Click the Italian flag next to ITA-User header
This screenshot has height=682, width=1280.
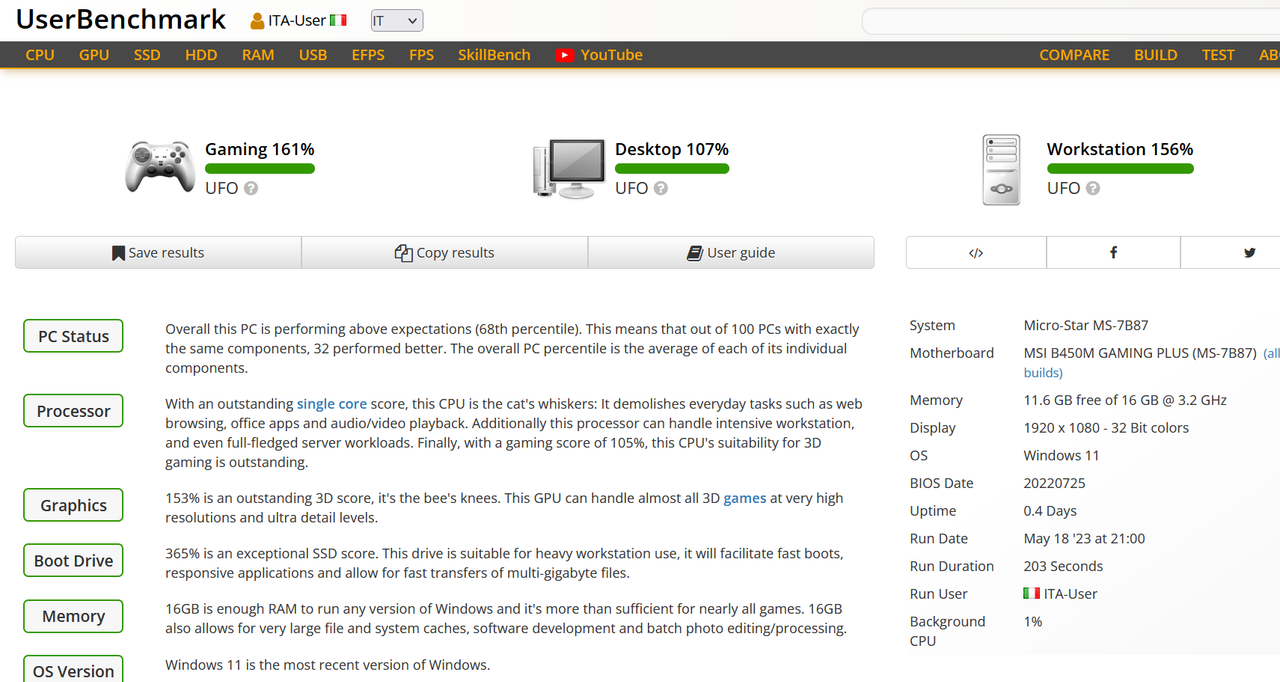(x=338, y=20)
